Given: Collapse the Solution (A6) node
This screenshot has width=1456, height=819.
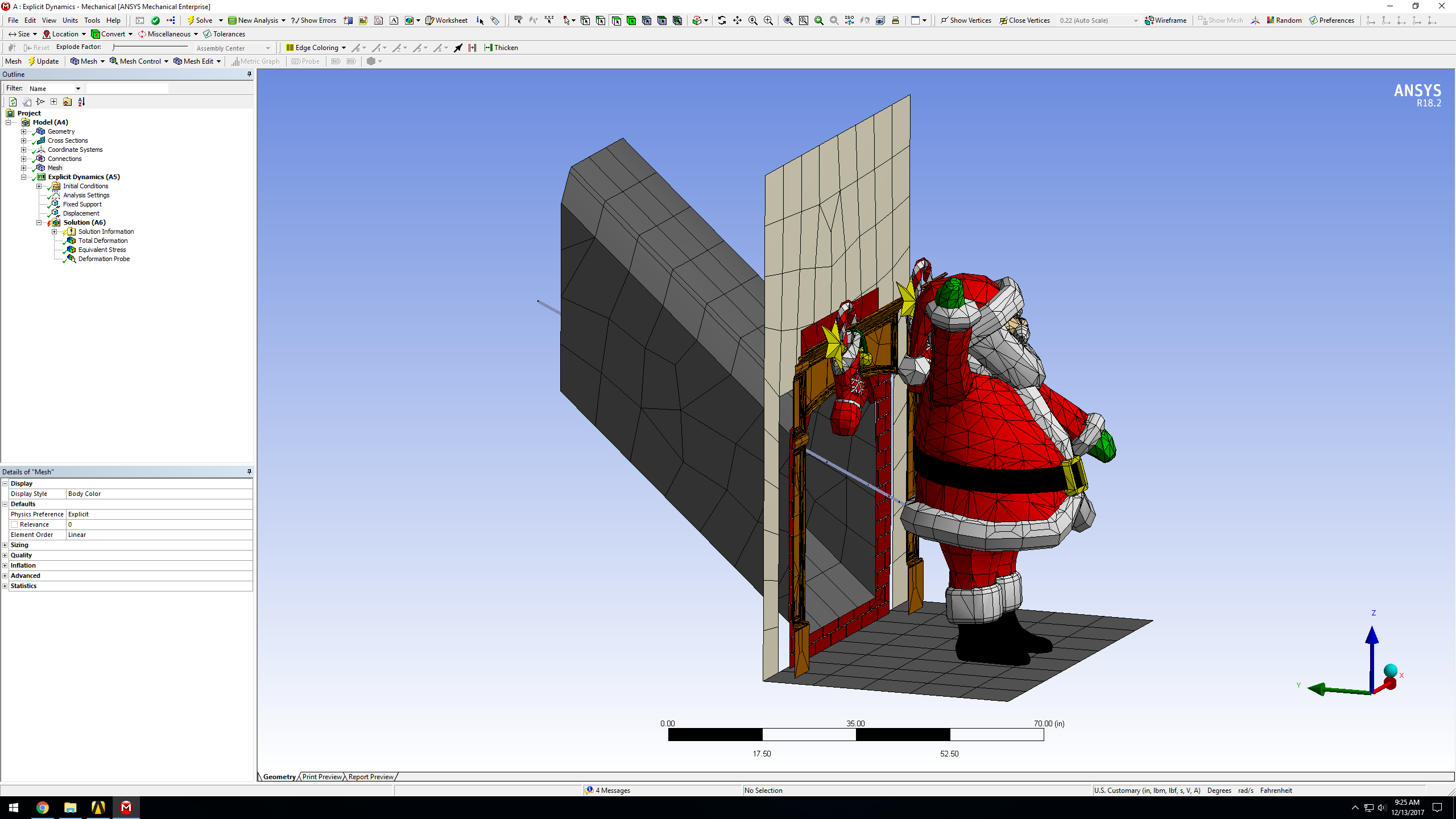Looking at the screenshot, I should (39, 222).
